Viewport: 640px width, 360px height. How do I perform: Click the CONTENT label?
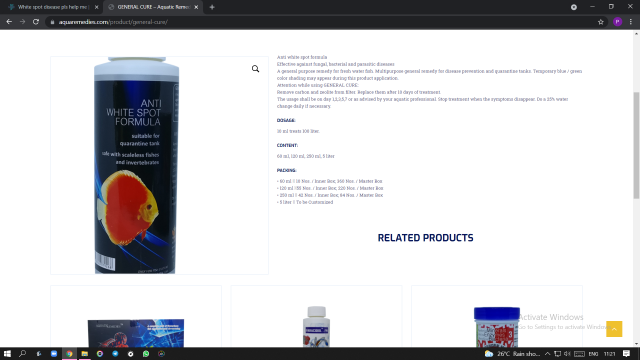click(x=287, y=145)
